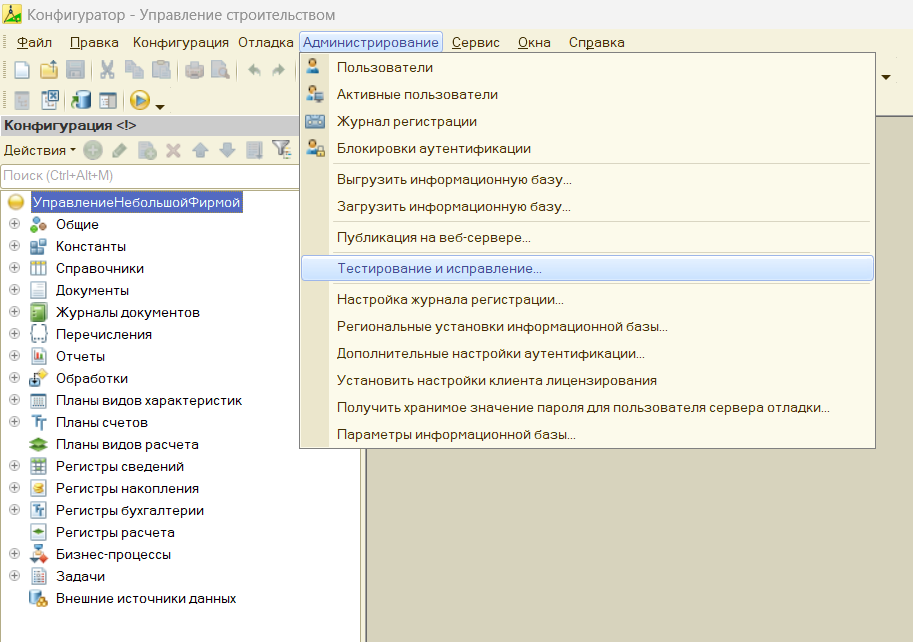Choose Выгрузить информационную базу

pyautogui.click(x=588, y=179)
